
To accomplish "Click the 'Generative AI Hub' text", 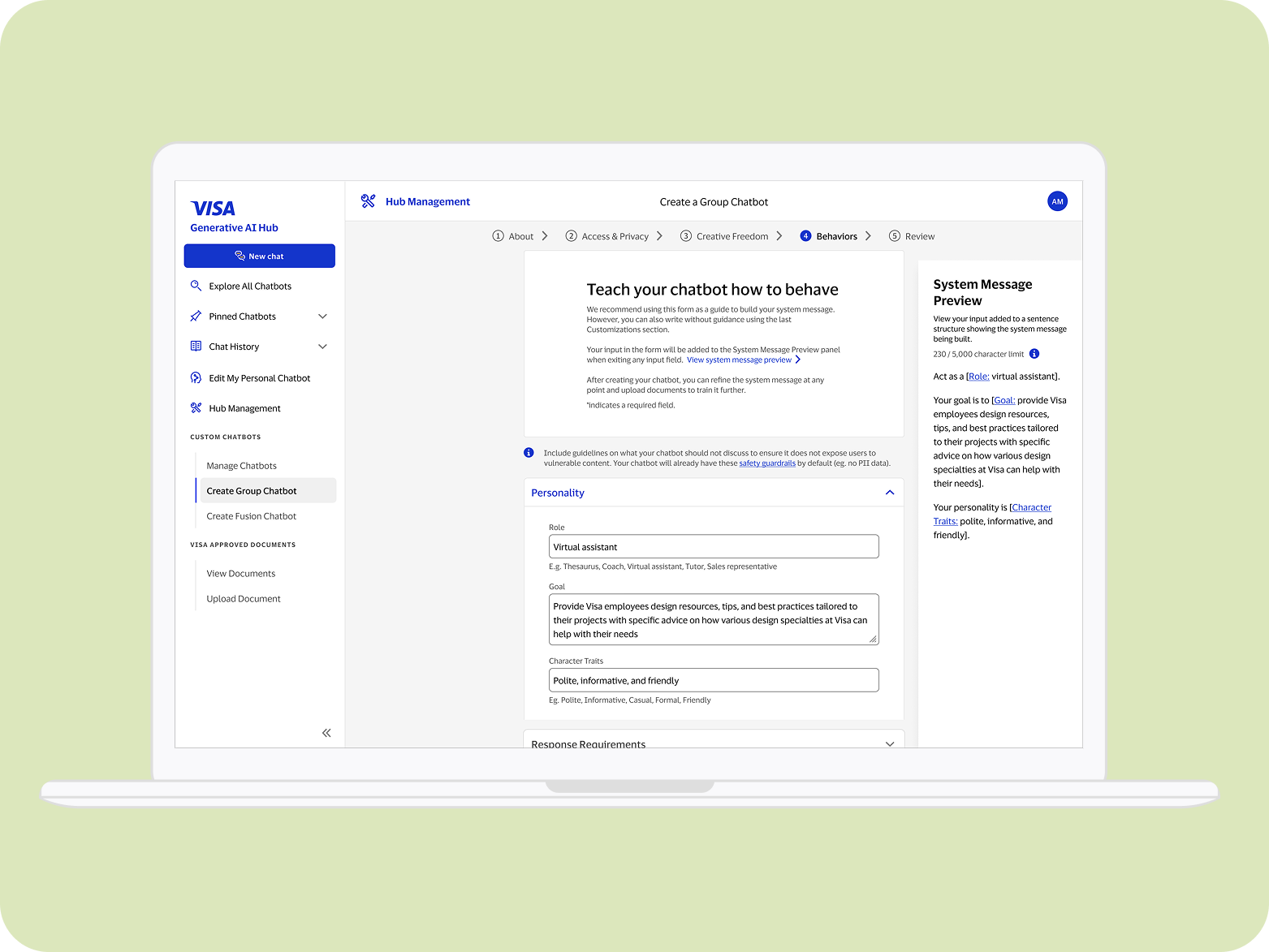I will coord(234,228).
